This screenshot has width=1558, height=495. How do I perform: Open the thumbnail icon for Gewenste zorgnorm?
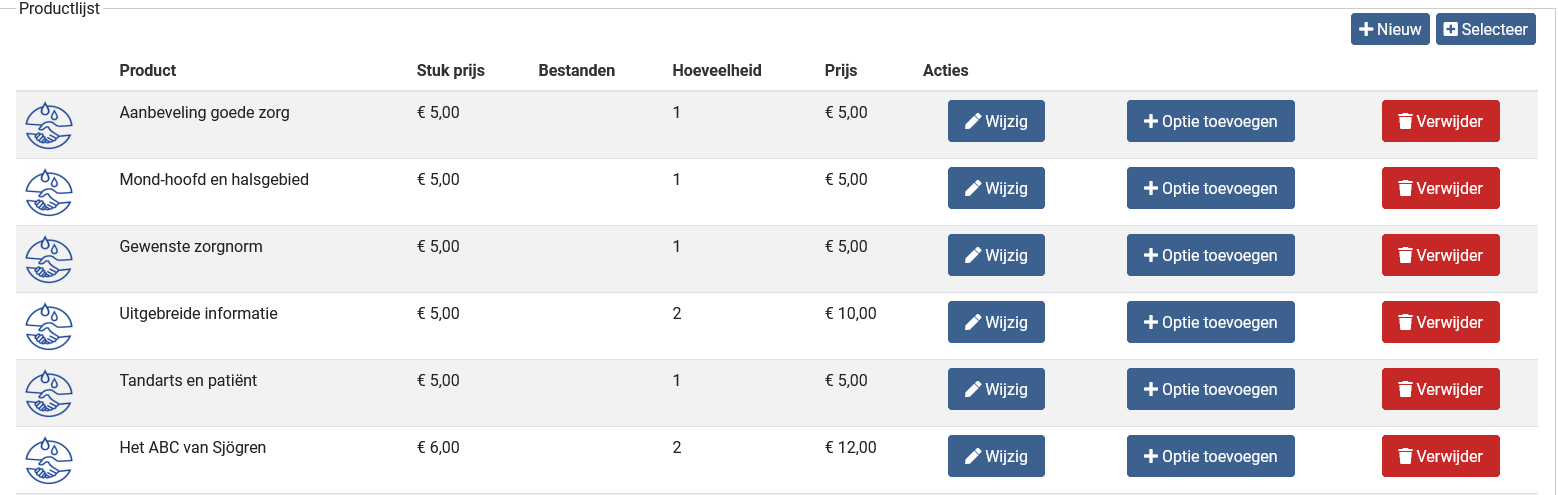click(x=49, y=259)
